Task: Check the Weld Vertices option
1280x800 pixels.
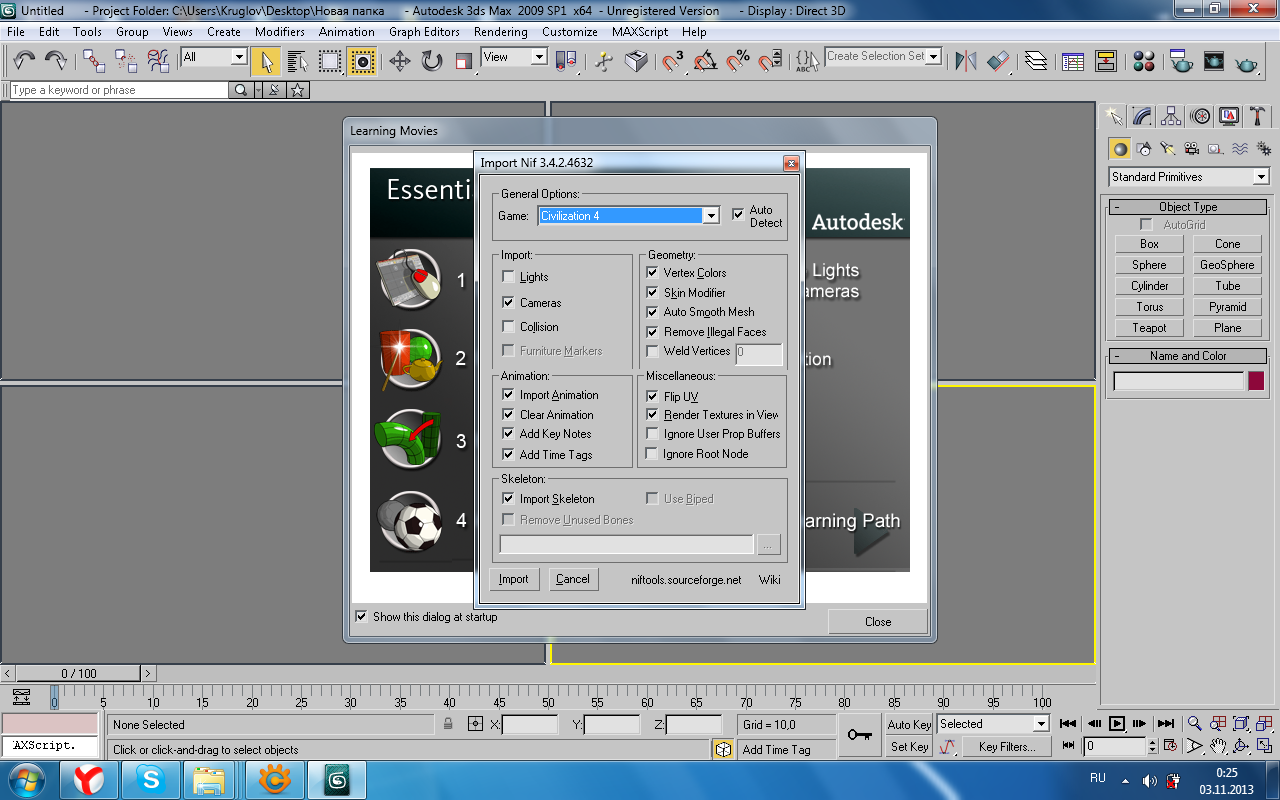Action: click(653, 351)
